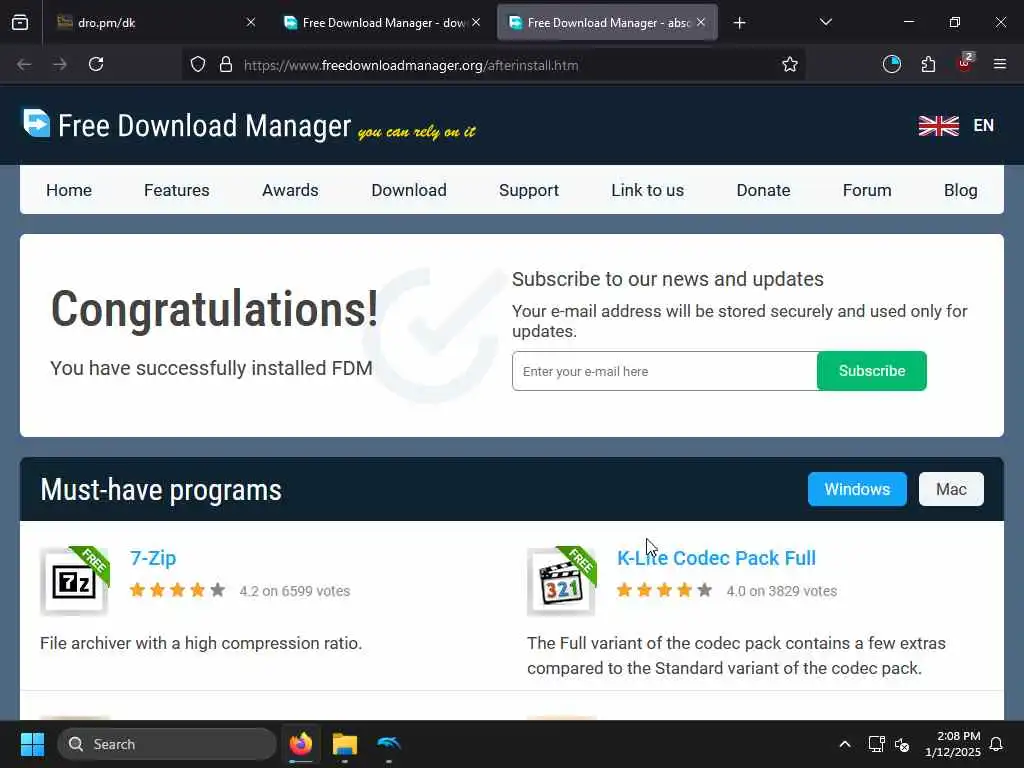Open the Windows Start menu

point(32,744)
